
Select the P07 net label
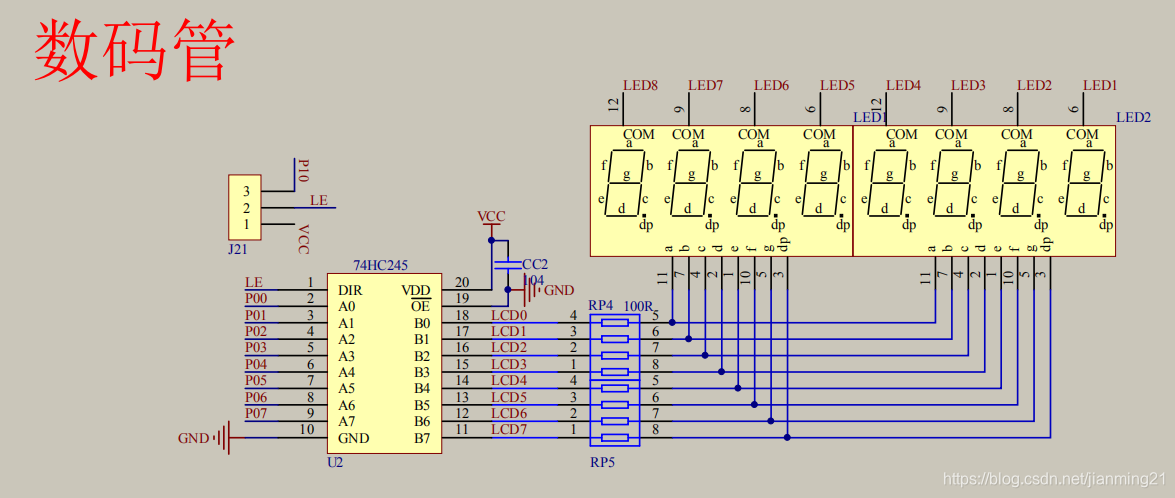tap(256, 413)
